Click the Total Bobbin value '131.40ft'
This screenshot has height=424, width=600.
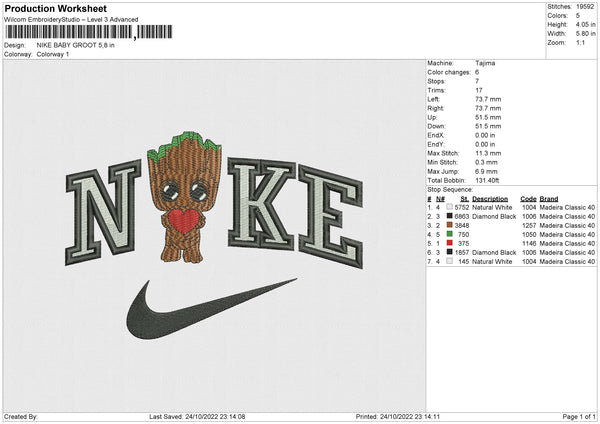487,180
